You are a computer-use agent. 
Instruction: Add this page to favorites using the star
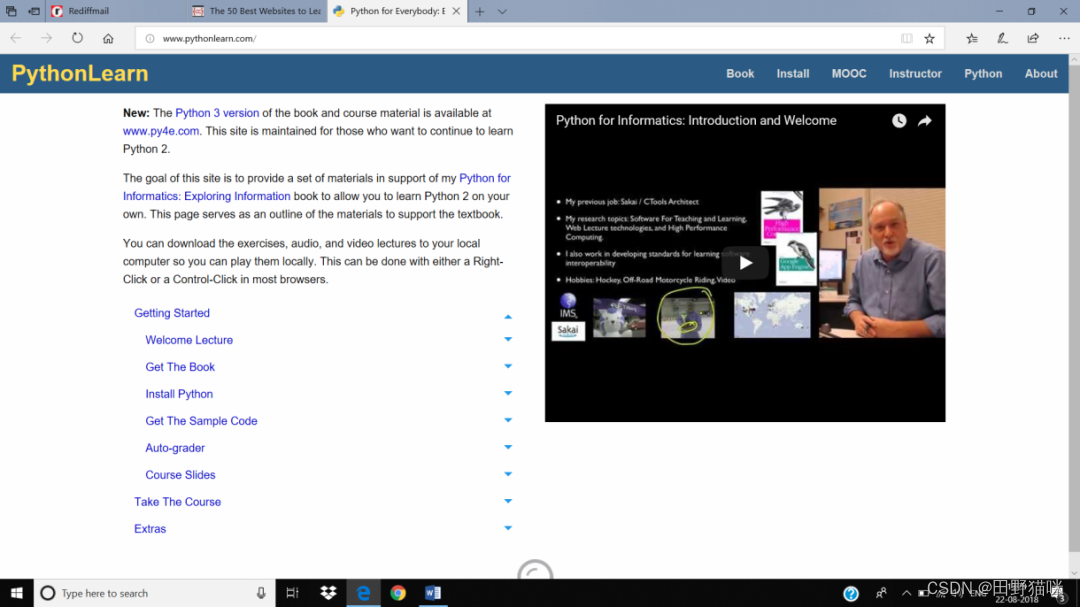coord(929,39)
